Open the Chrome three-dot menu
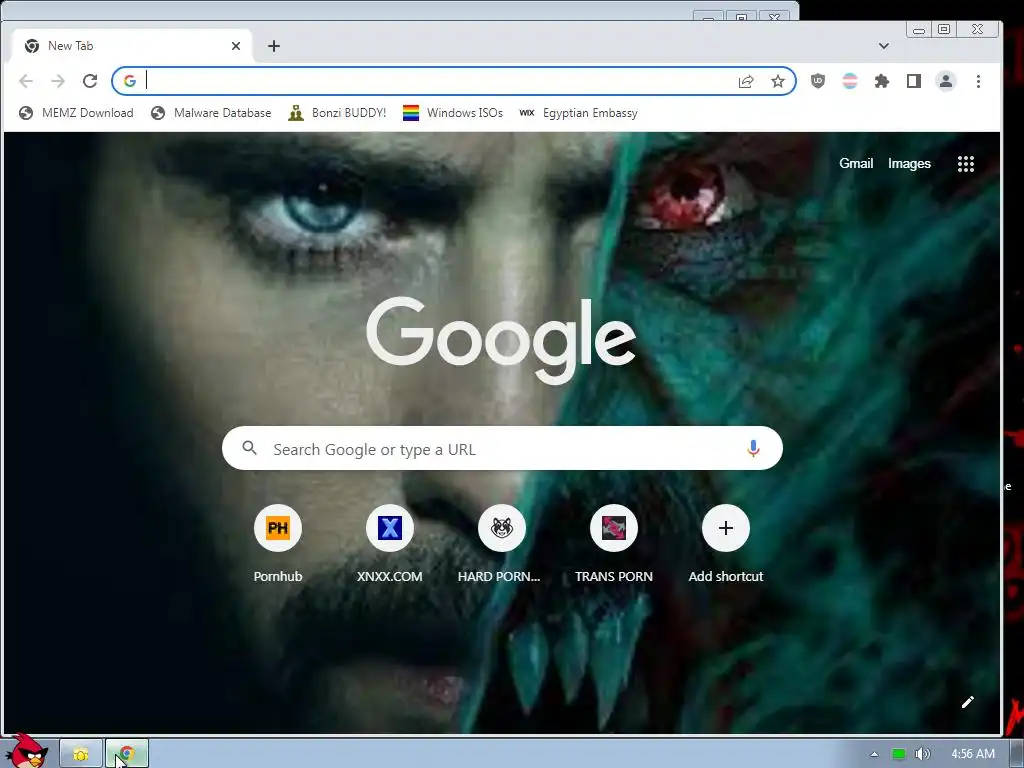 (x=978, y=81)
